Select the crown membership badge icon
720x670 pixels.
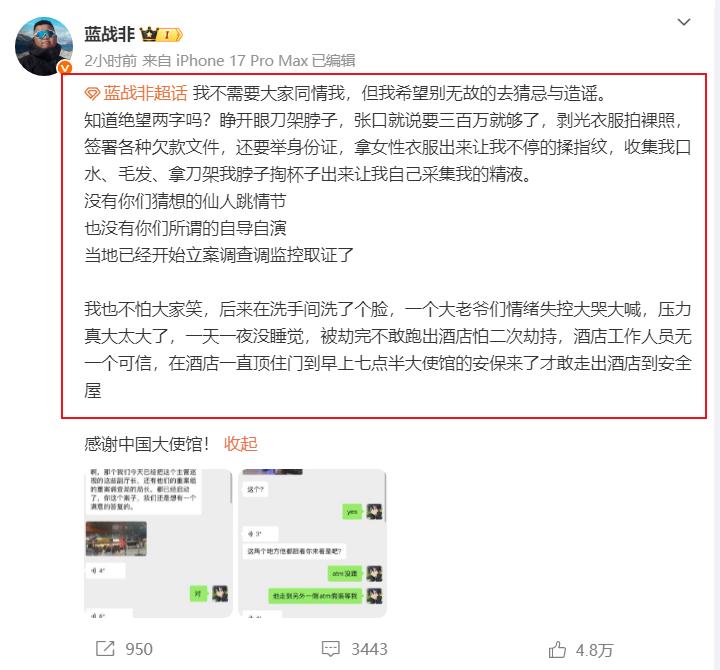149,34
